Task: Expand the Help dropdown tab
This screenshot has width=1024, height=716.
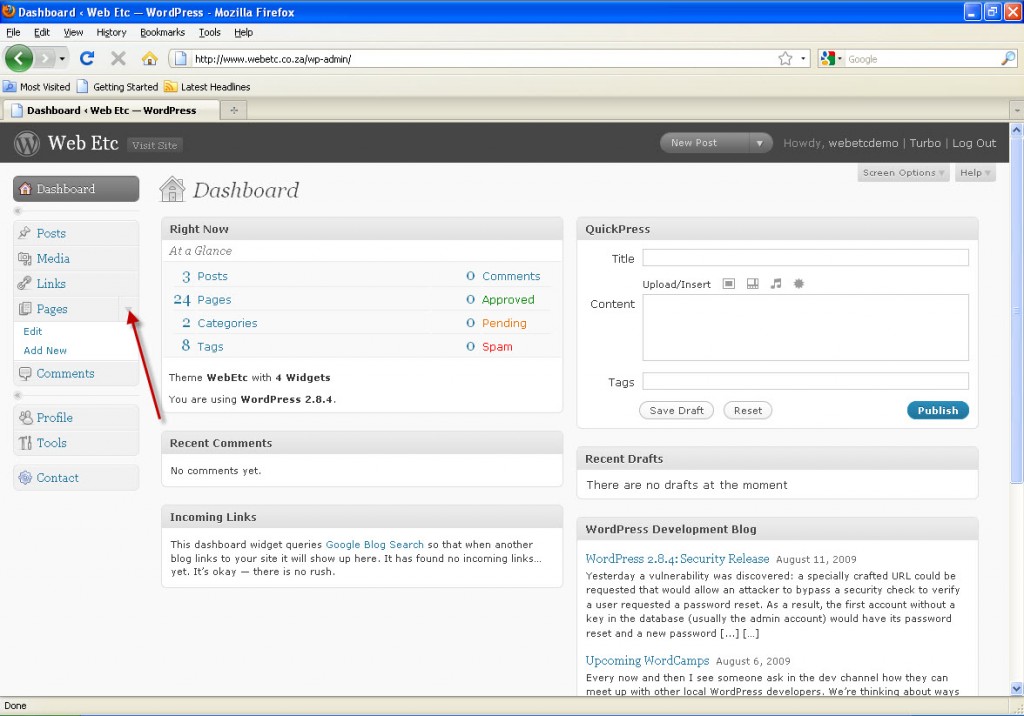Action: (x=975, y=172)
